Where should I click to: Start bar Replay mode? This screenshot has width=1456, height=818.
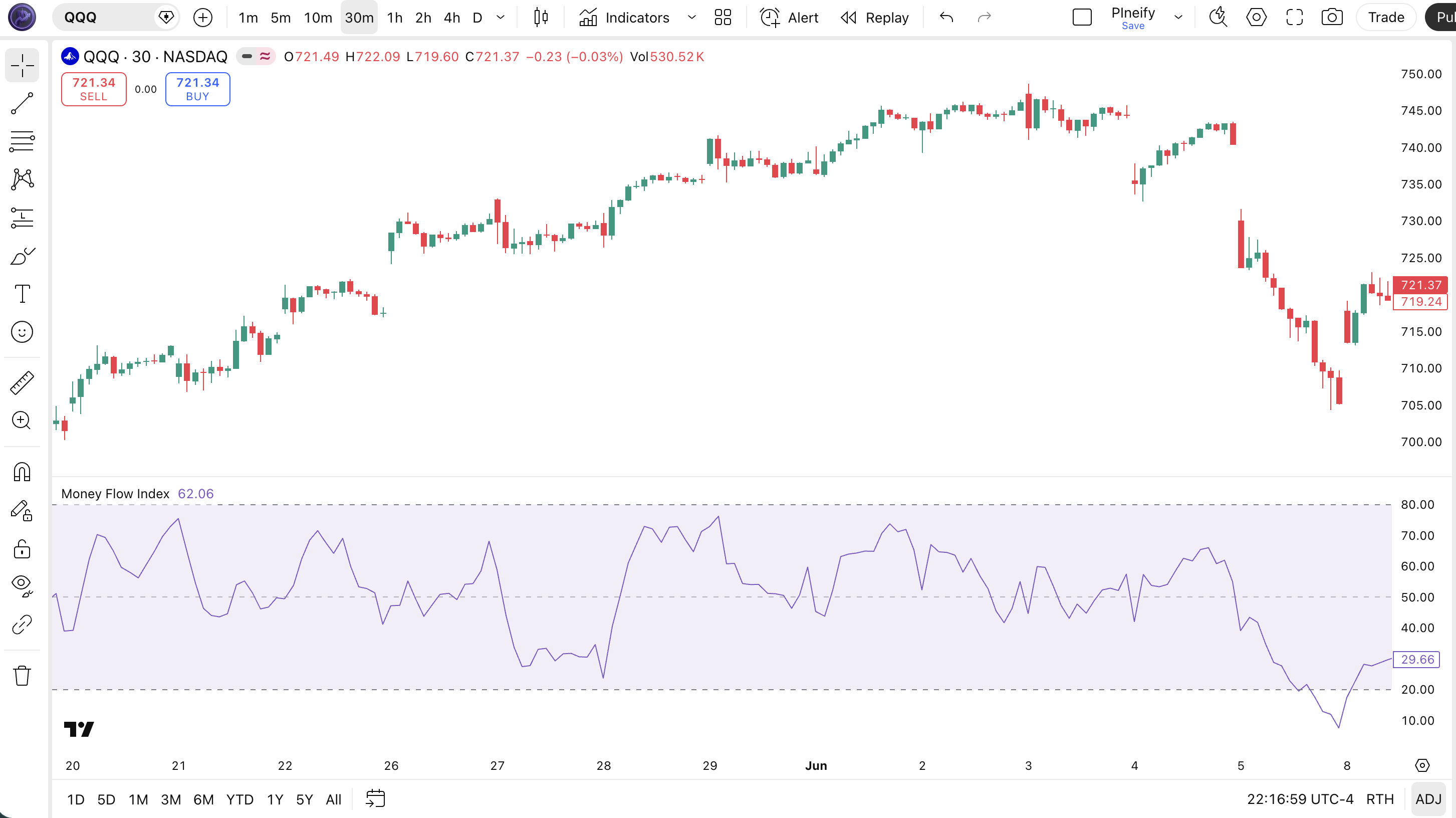(874, 18)
